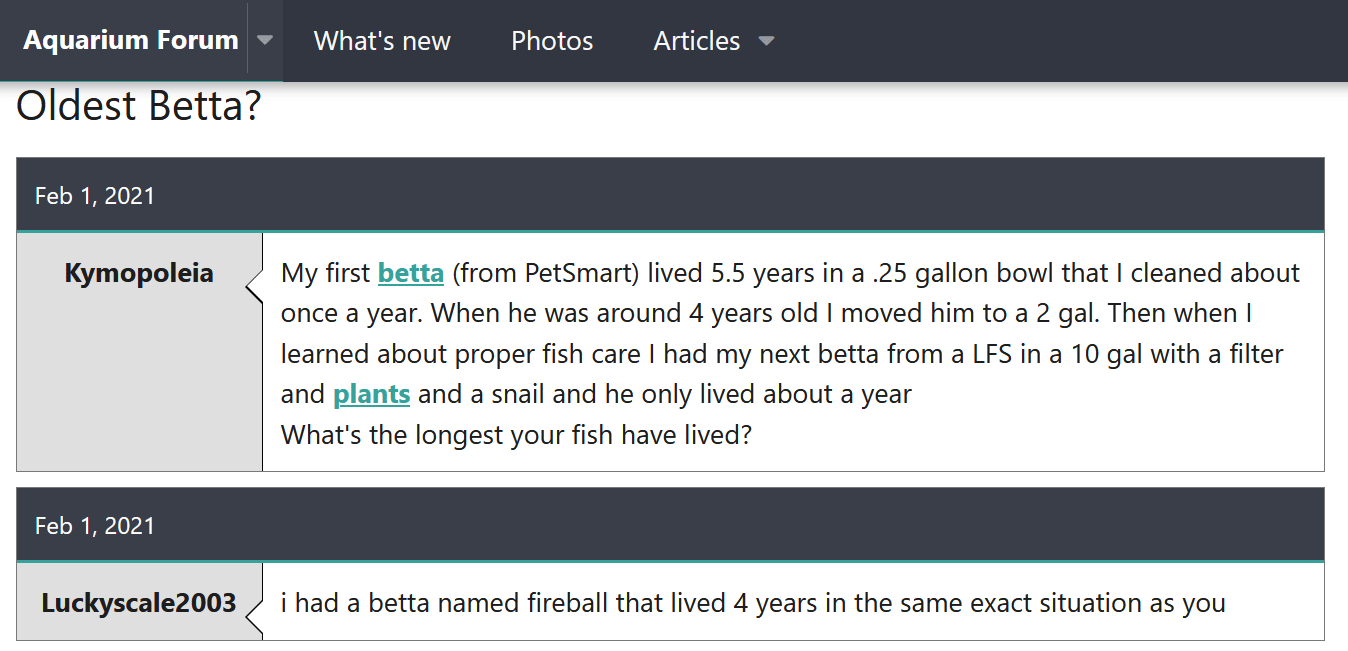Open the Photos section
Viewport: 1348px width, 651px height.
point(551,41)
